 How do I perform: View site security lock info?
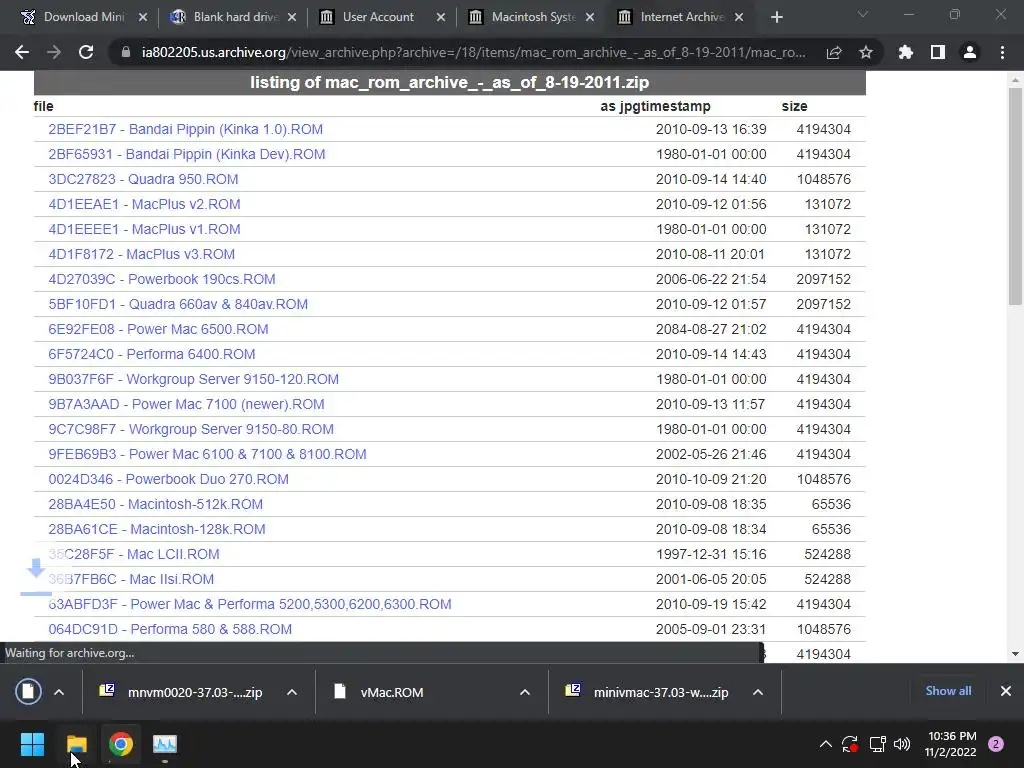pos(125,52)
